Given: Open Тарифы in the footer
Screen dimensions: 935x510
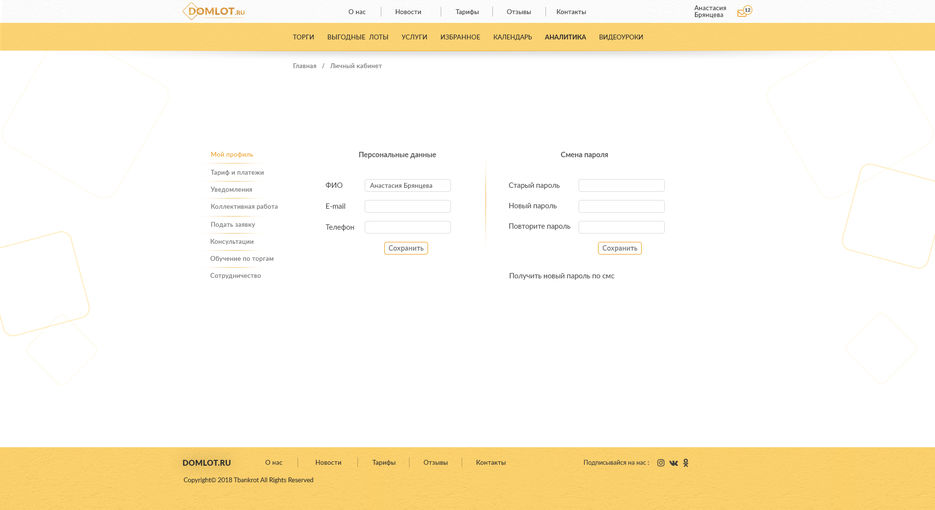Looking at the screenshot, I should point(383,463).
